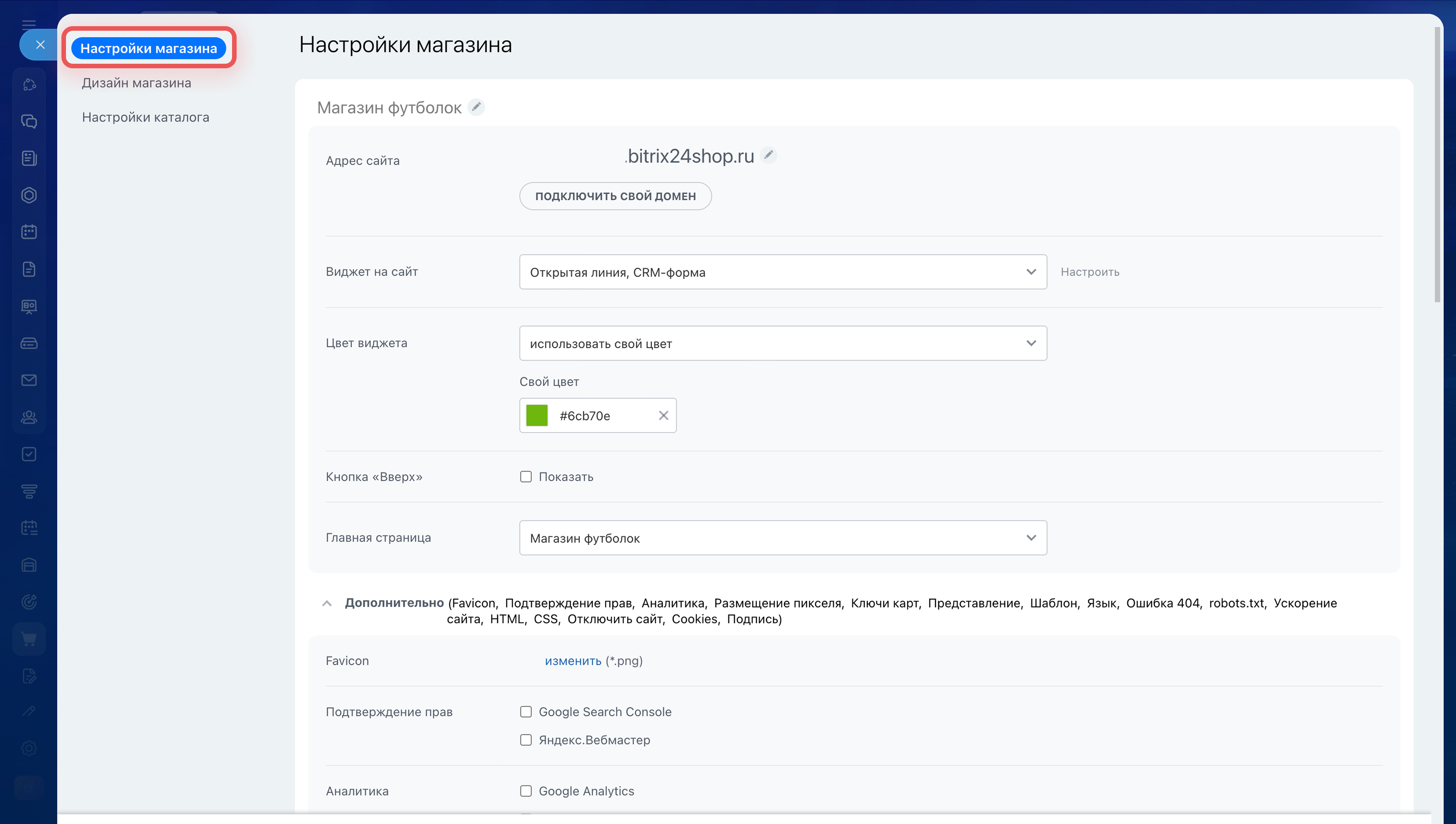Click the edit pencil beside bitrix24shop.ru address
Viewport: 1456px width, 824px height.
click(769, 154)
